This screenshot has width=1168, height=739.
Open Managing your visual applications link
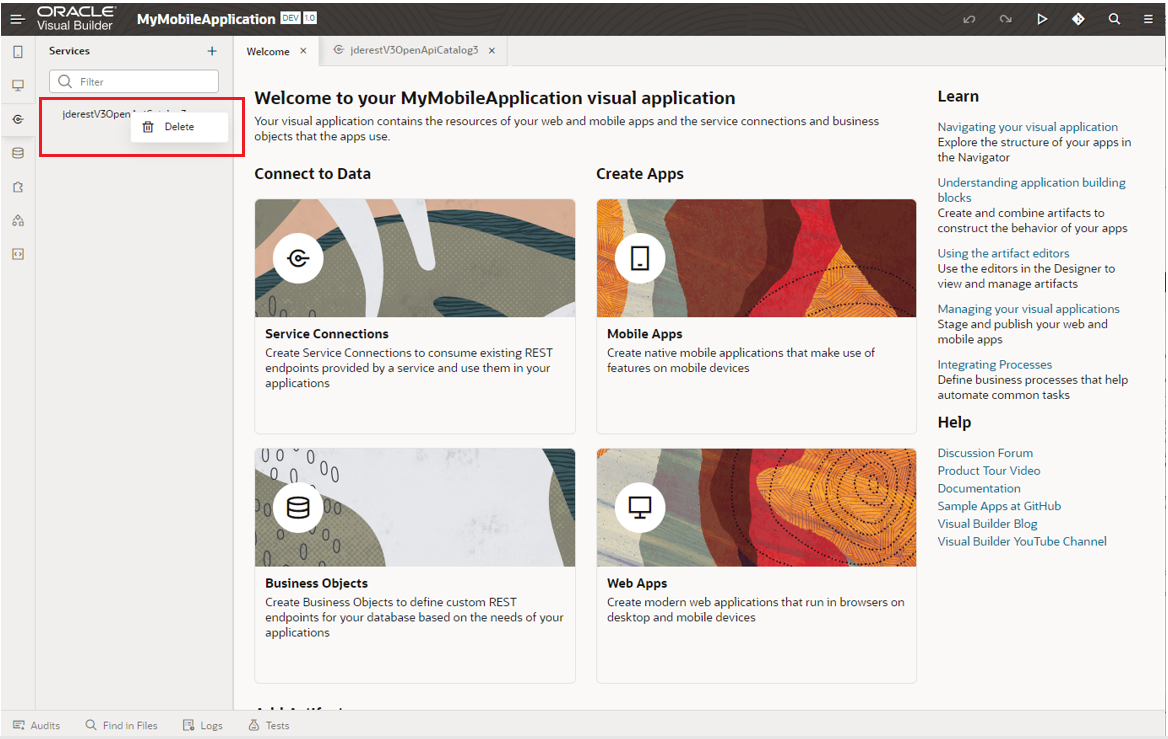[1028, 308]
